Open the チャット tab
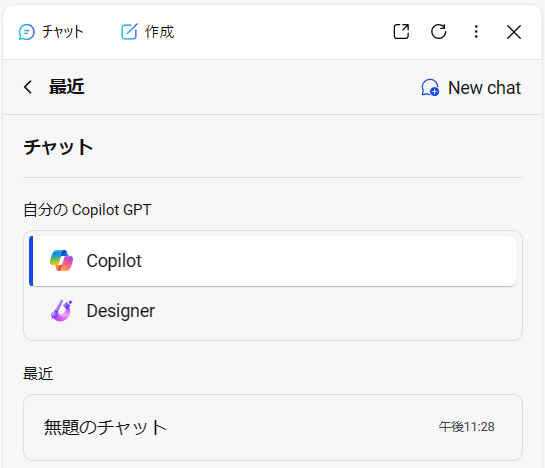 pos(51,32)
